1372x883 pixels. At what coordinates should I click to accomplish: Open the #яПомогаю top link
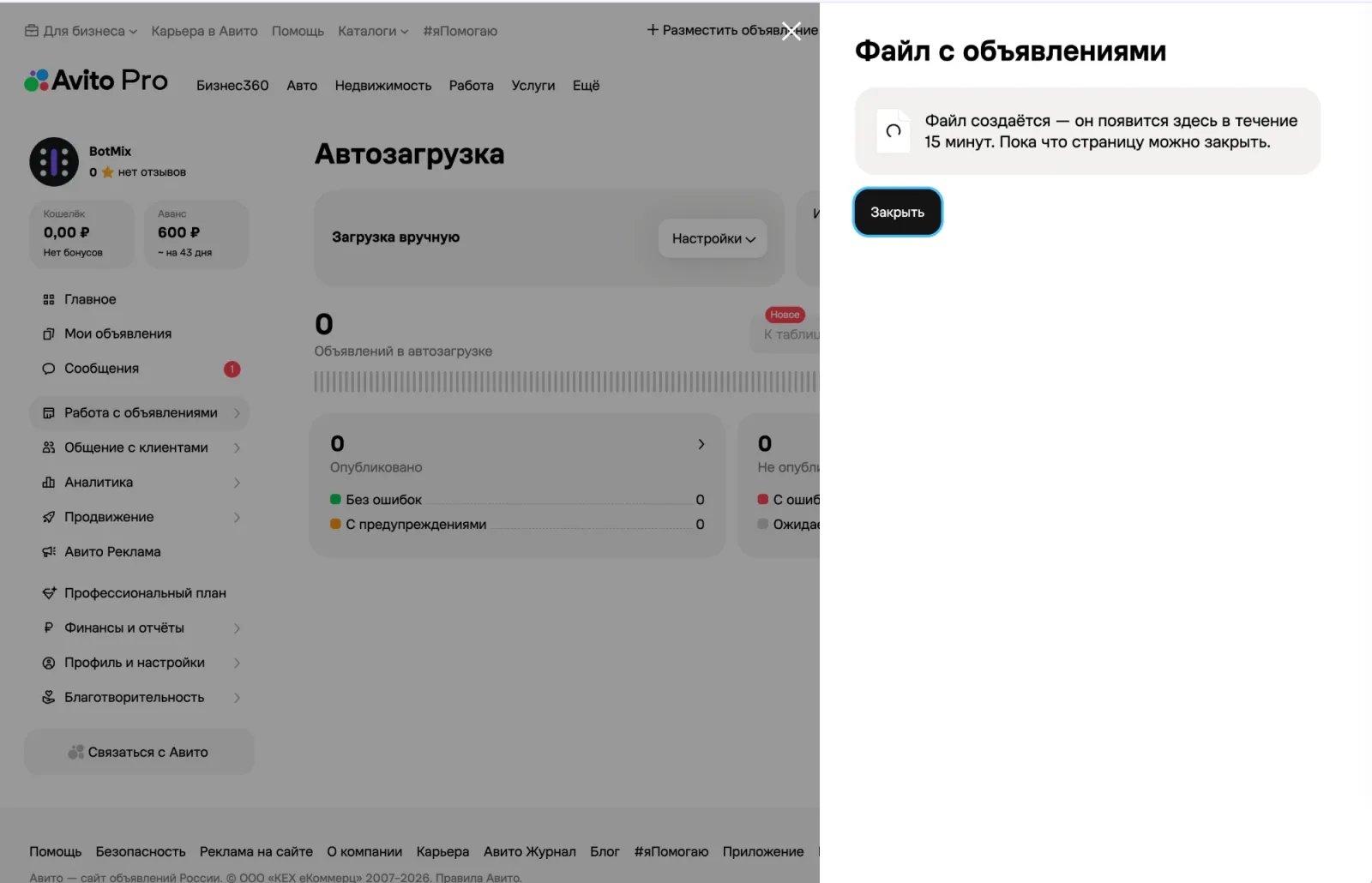coord(460,31)
